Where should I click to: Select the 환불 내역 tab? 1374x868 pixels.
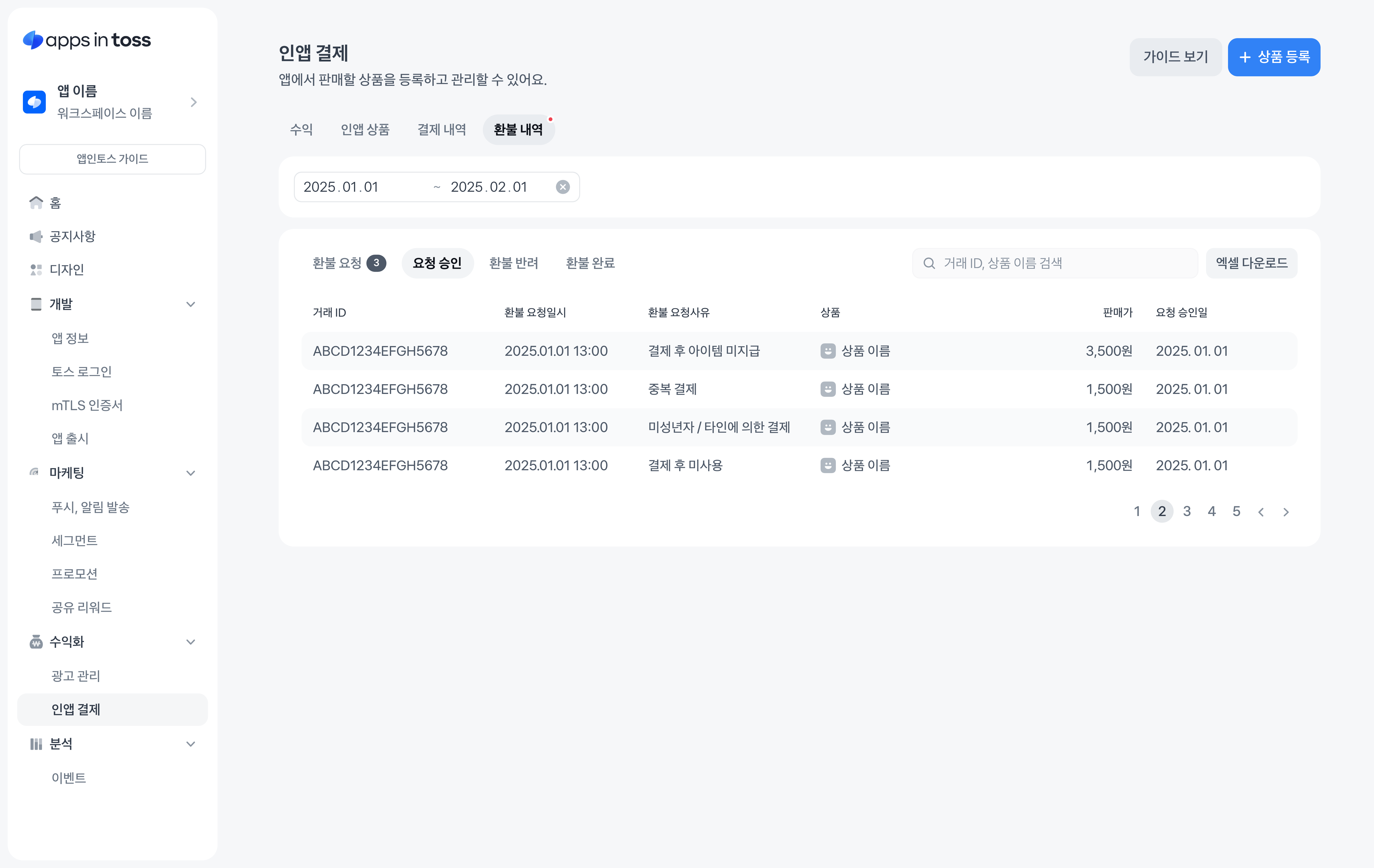(519, 129)
